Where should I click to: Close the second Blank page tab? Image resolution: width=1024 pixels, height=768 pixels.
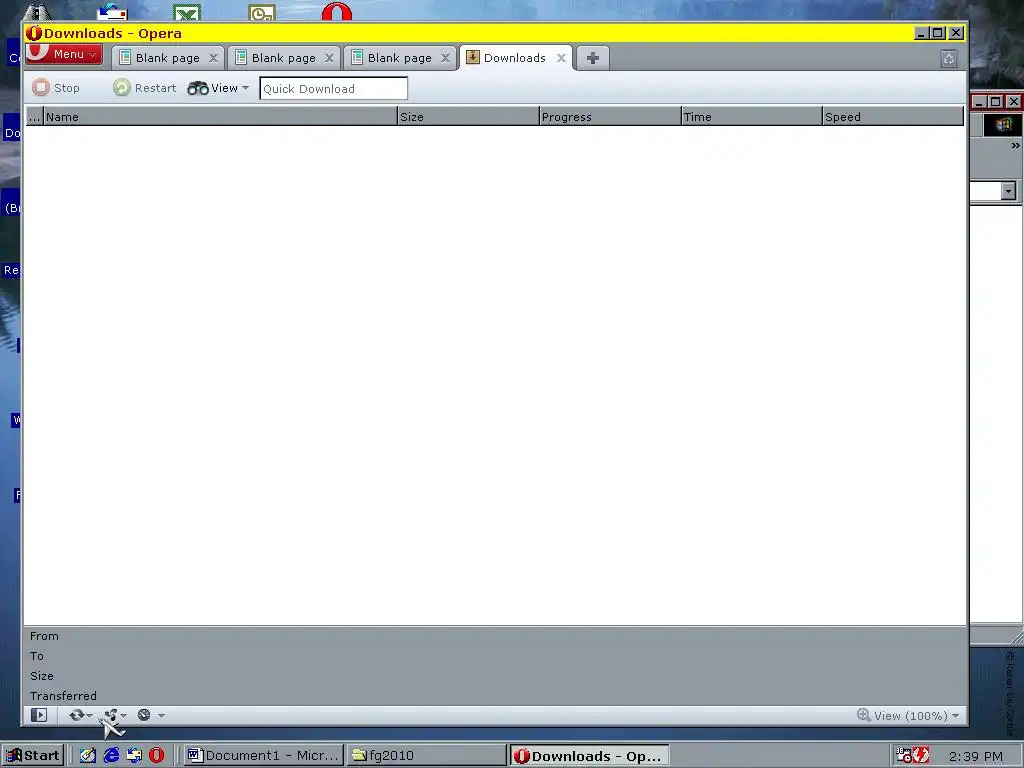click(329, 58)
